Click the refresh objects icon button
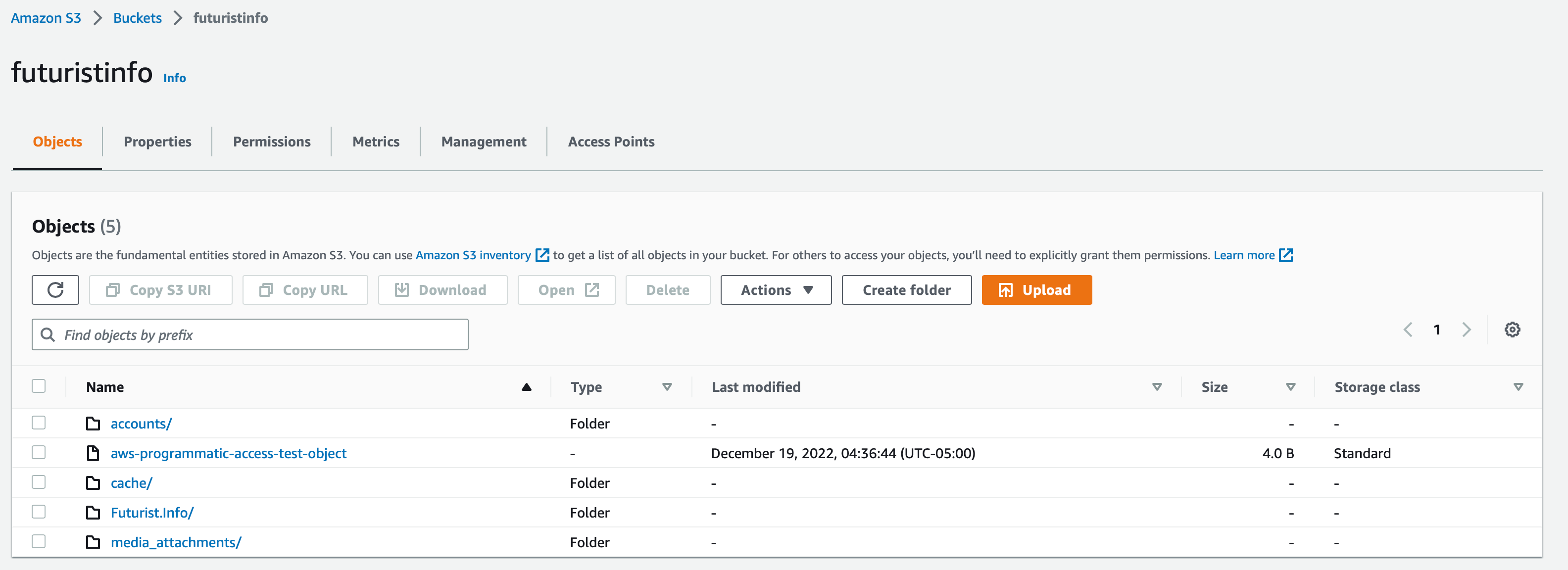The image size is (1568, 570). (x=55, y=289)
